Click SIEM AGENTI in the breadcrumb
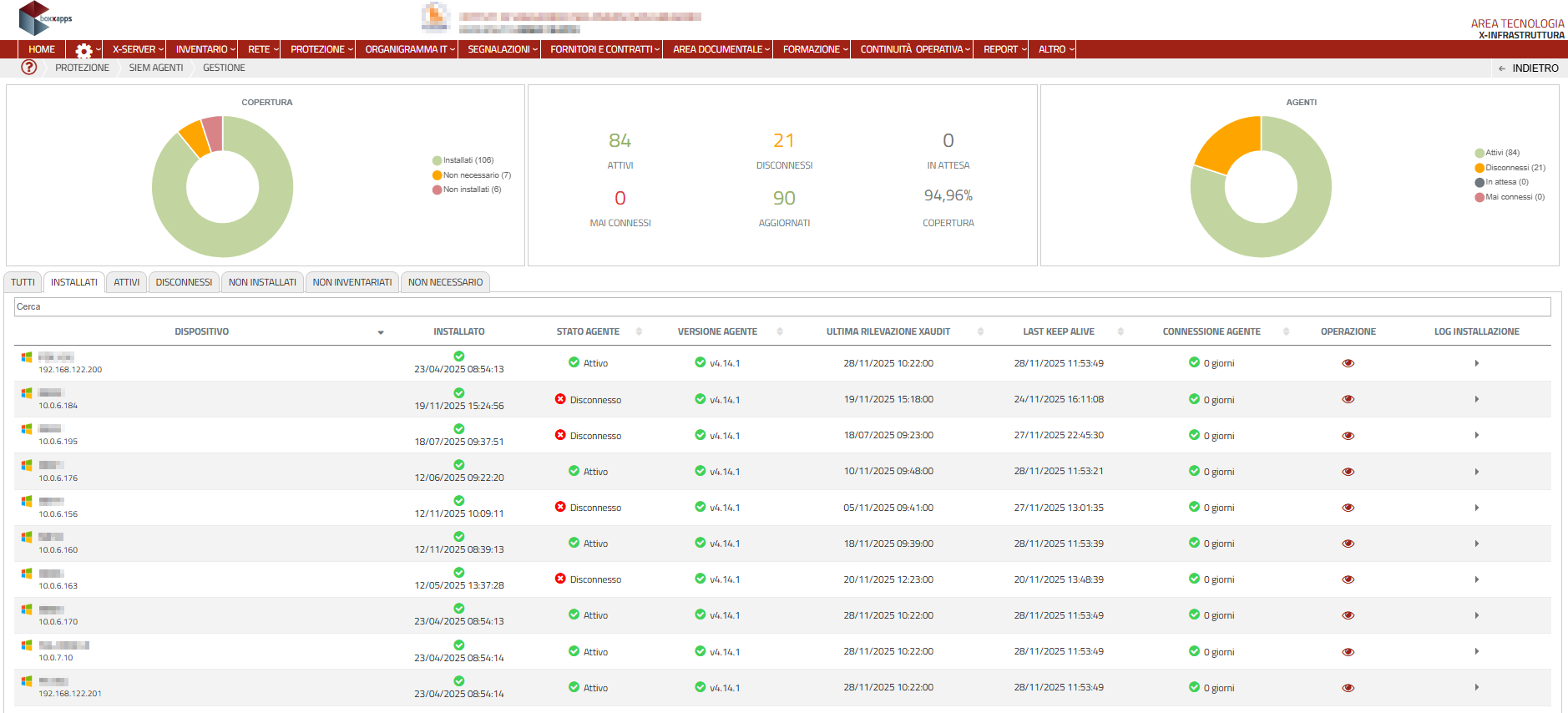 pos(156,68)
